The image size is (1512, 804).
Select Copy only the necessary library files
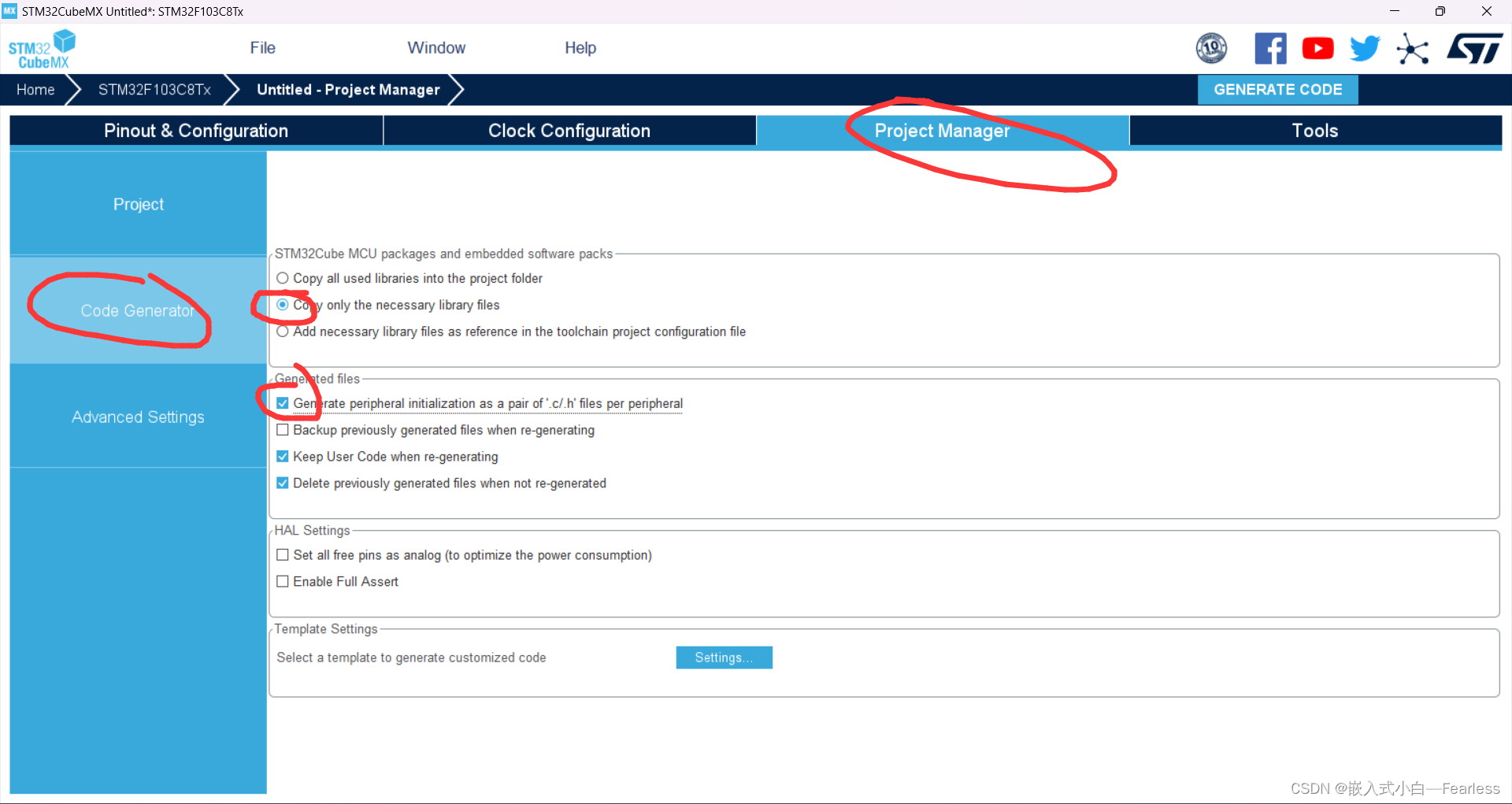(283, 305)
